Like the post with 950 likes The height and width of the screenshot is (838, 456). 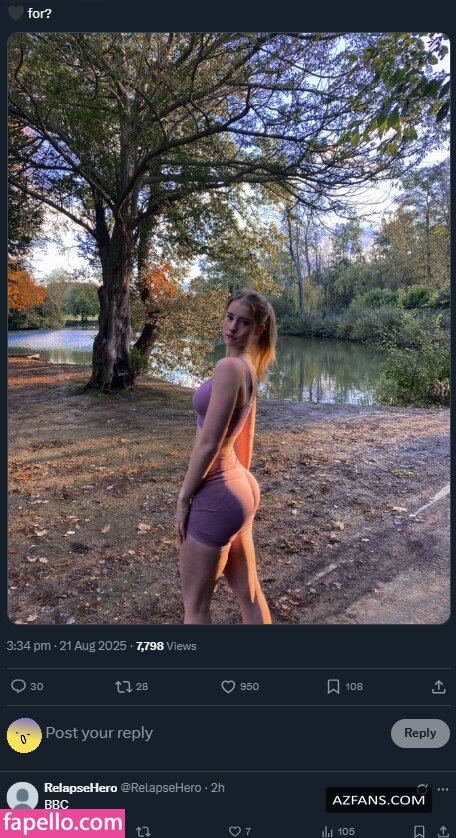point(228,686)
